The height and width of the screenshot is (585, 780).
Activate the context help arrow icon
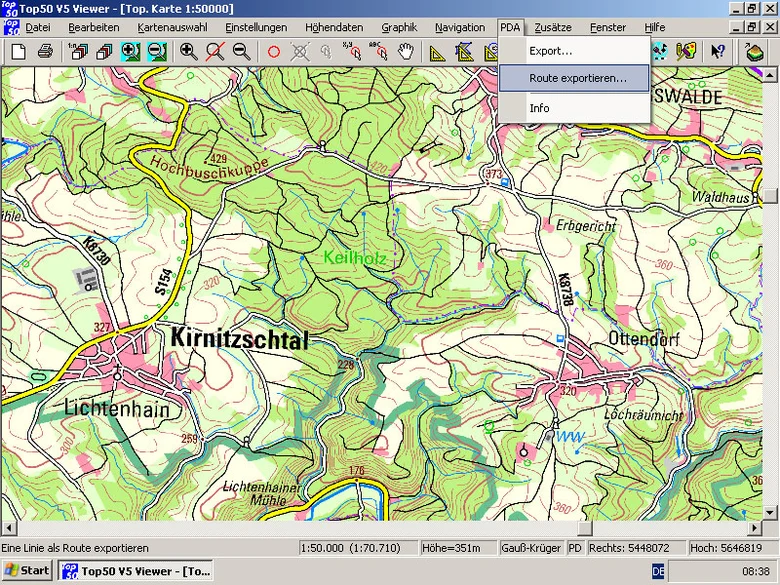point(717,51)
